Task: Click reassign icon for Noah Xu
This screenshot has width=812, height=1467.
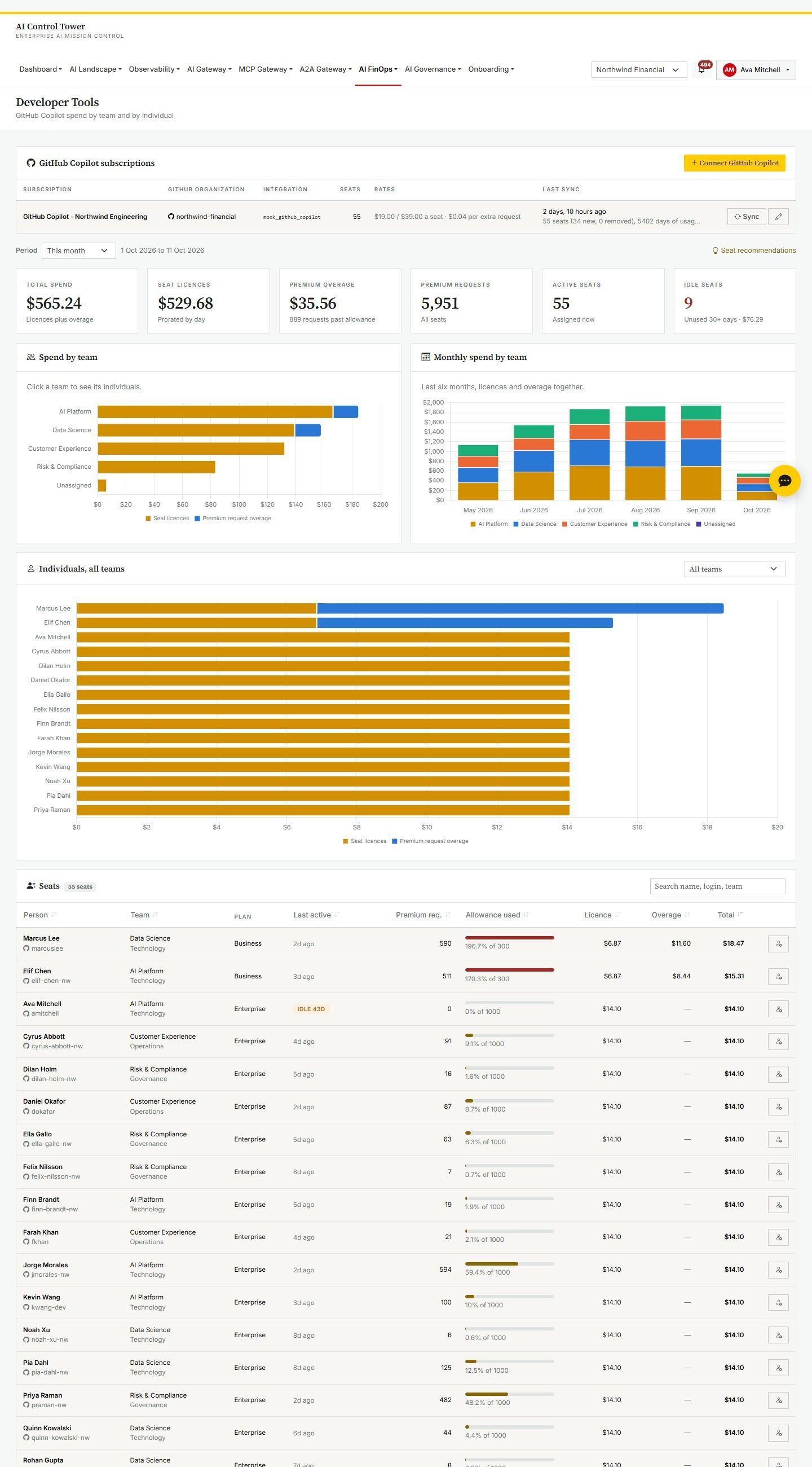Action: (778, 1335)
